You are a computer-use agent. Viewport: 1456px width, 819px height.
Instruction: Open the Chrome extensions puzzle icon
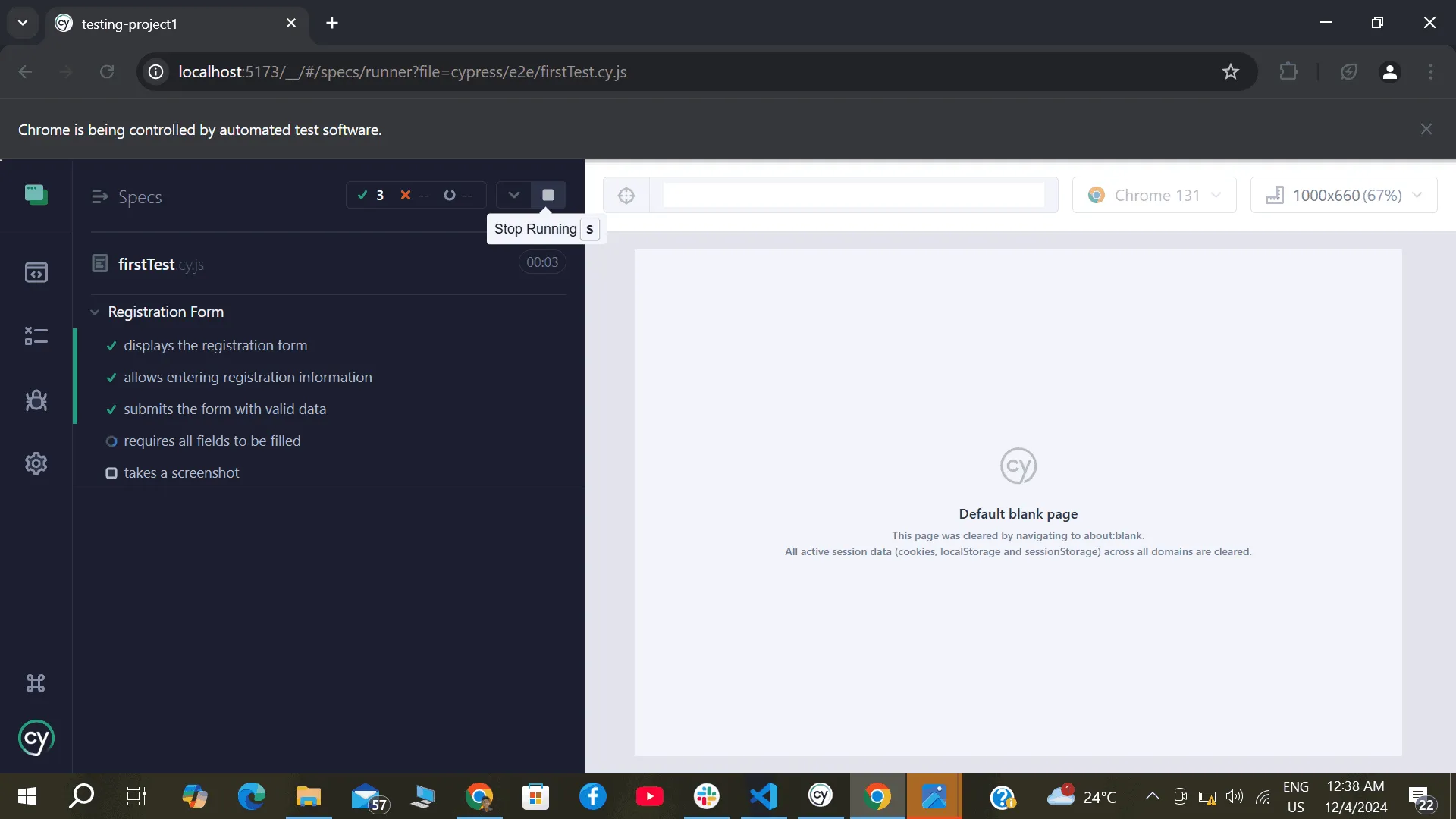pyautogui.click(x=1288, y=72)
